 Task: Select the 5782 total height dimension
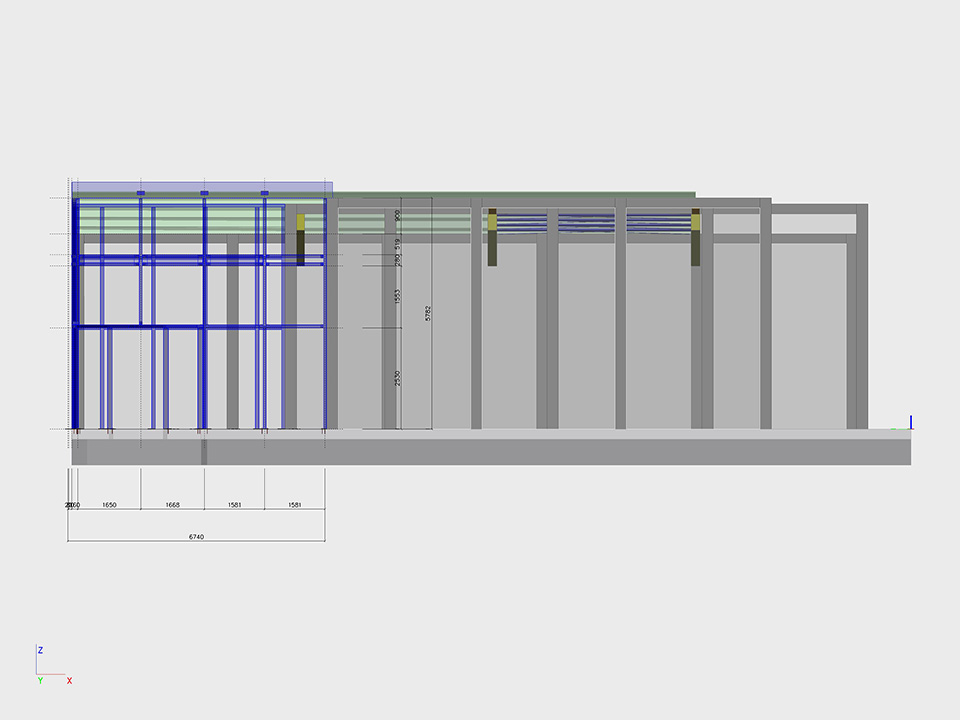(428, 313)
